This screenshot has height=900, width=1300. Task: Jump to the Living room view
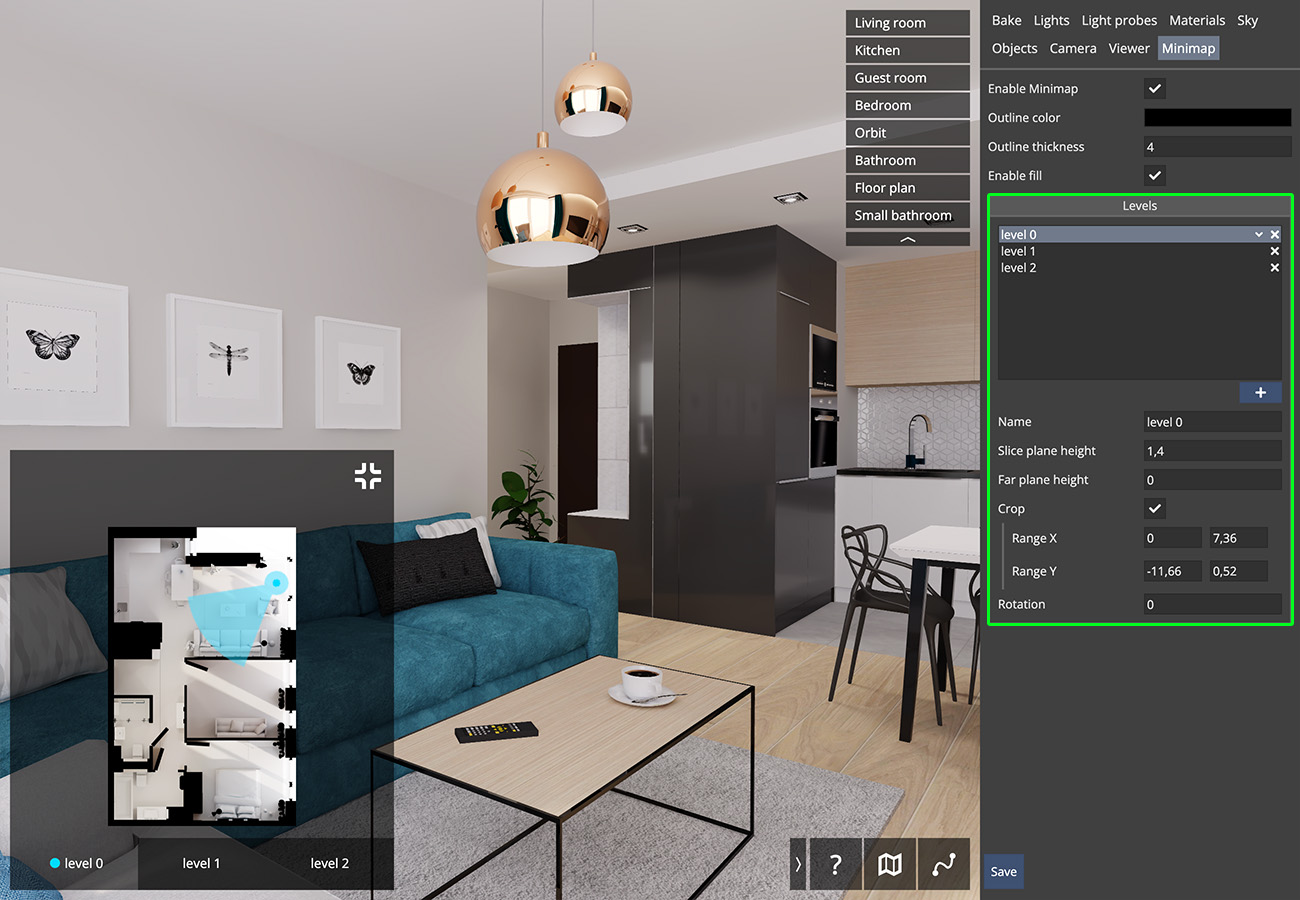(x=908, y=23)
